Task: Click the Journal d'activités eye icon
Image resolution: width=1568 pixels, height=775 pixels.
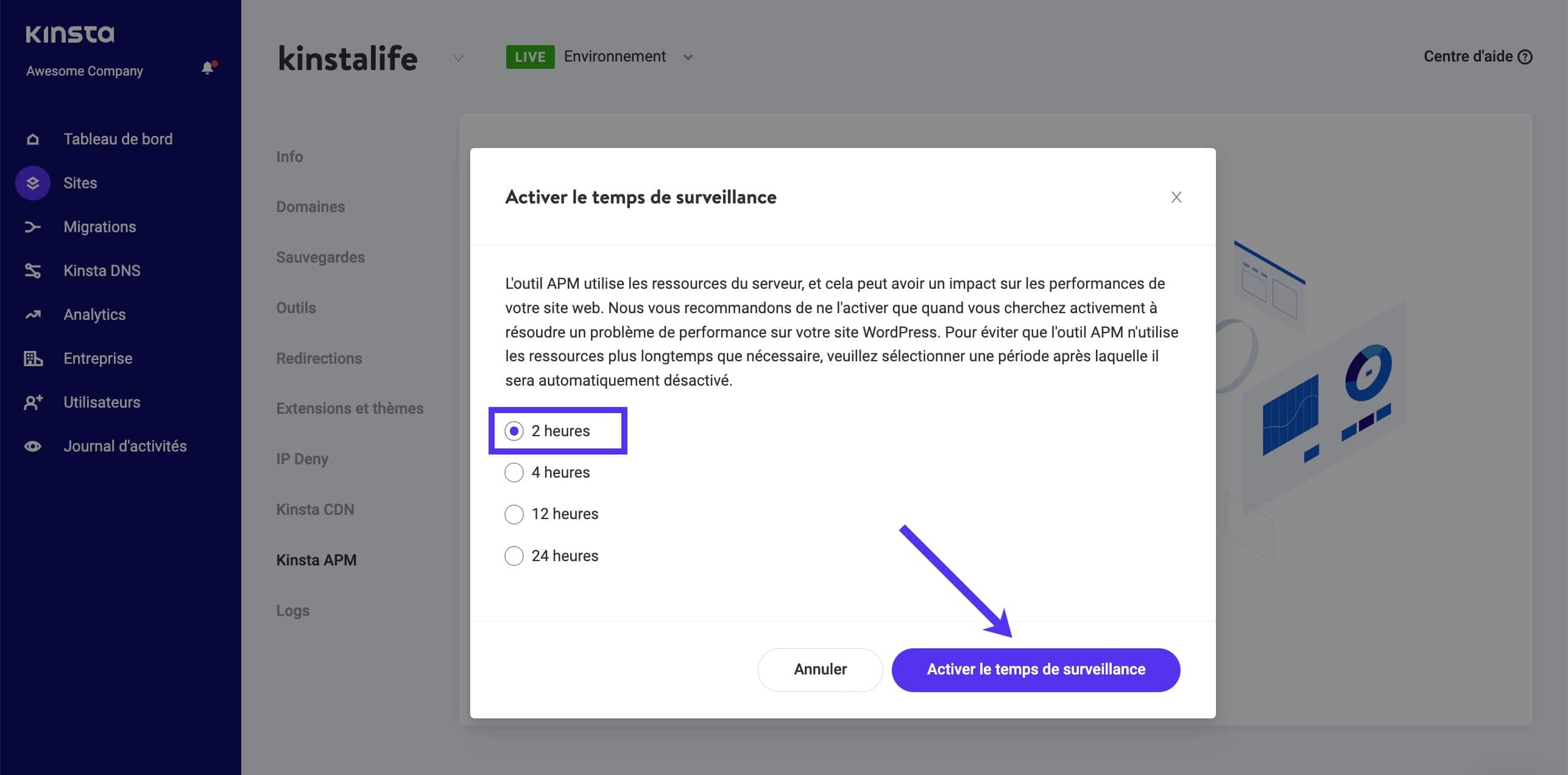Action: 33,447
